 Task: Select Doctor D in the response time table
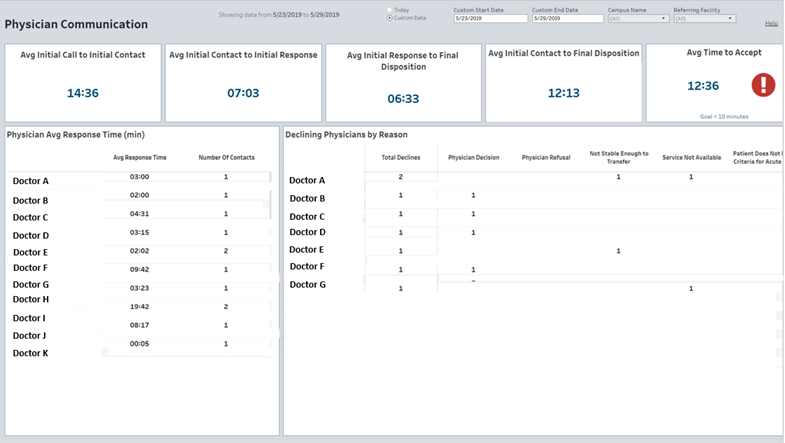pos(31,235)
